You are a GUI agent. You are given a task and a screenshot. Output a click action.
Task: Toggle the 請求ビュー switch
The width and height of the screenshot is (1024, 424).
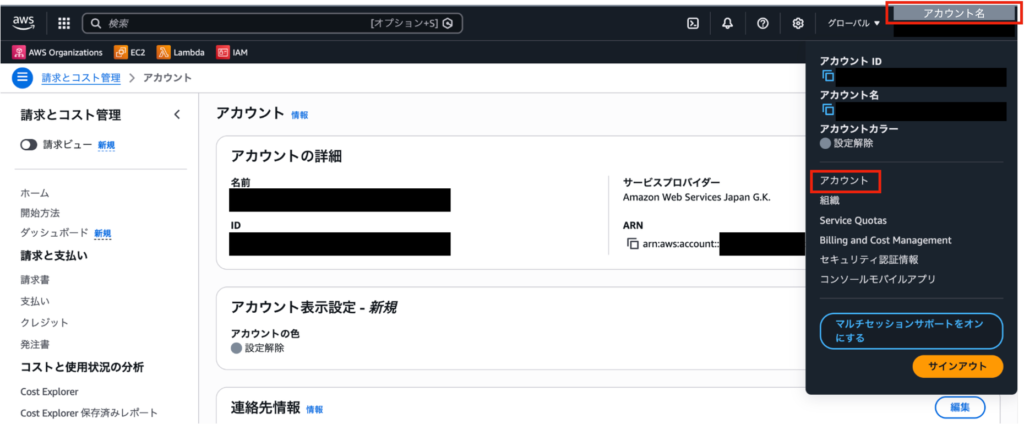(29, 145)
